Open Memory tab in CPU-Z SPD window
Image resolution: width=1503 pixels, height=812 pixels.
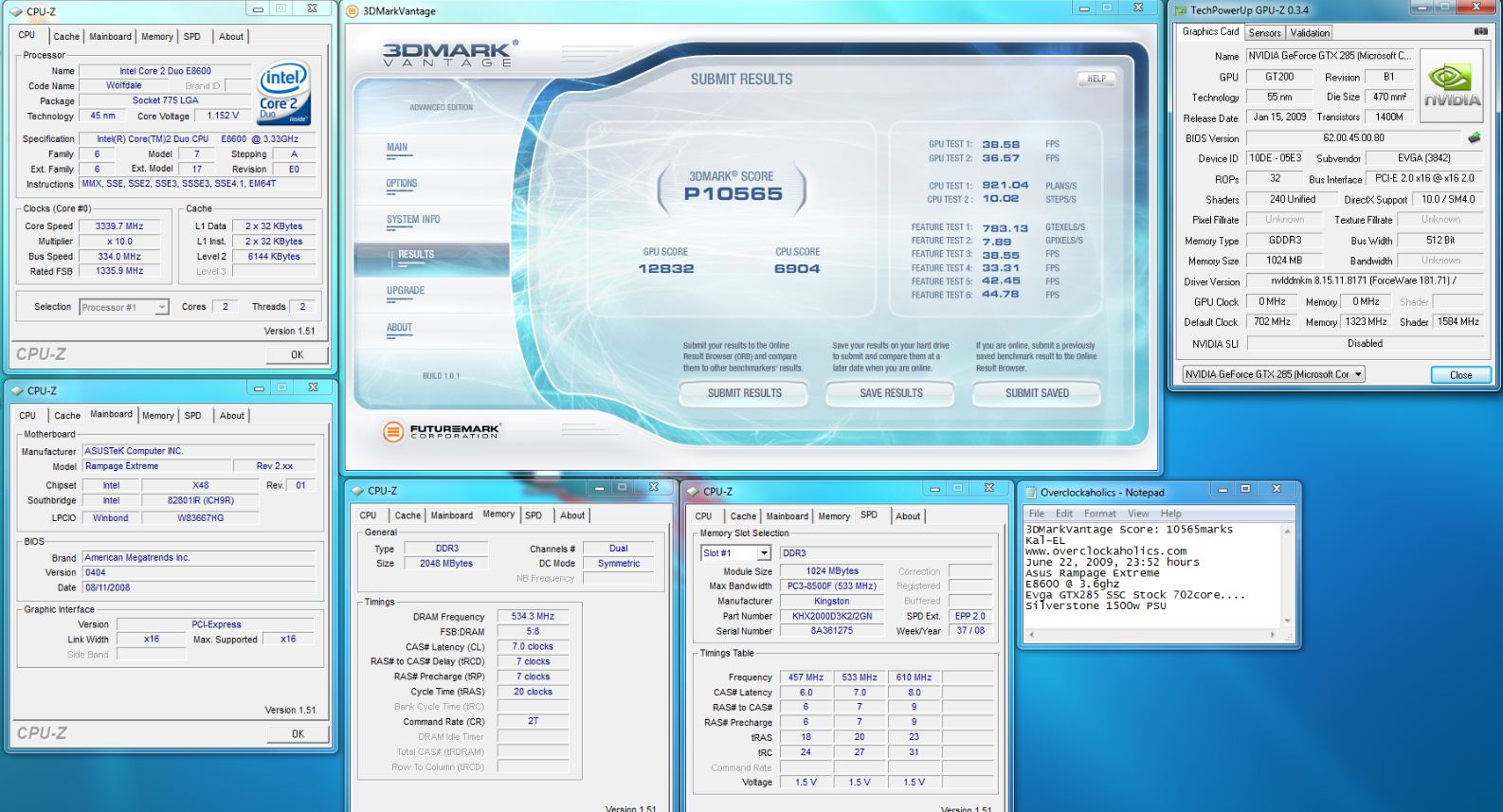834,516
